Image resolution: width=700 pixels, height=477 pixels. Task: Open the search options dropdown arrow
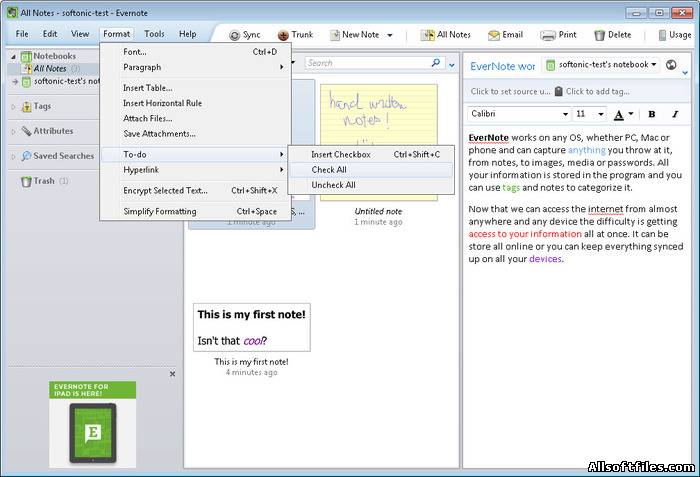(452, 65)
